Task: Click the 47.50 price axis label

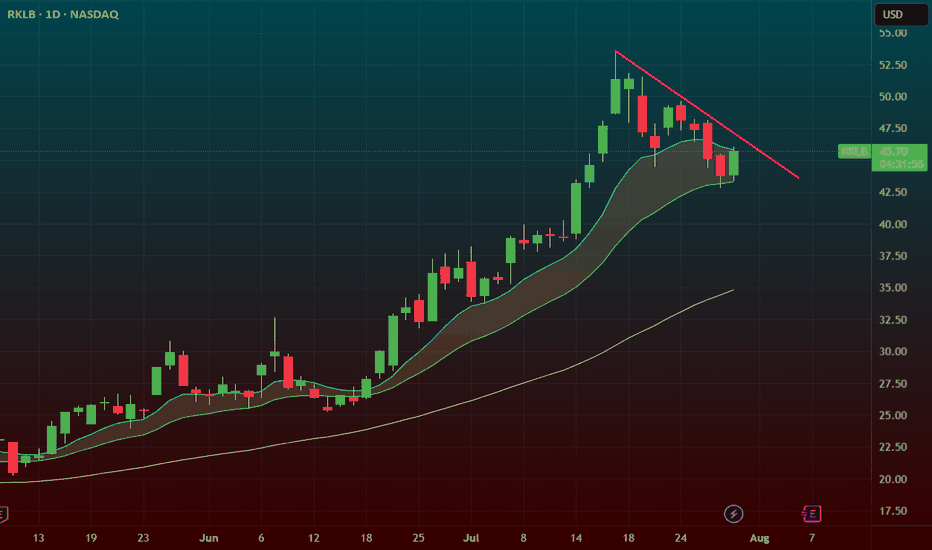Action: pos(893,128)
